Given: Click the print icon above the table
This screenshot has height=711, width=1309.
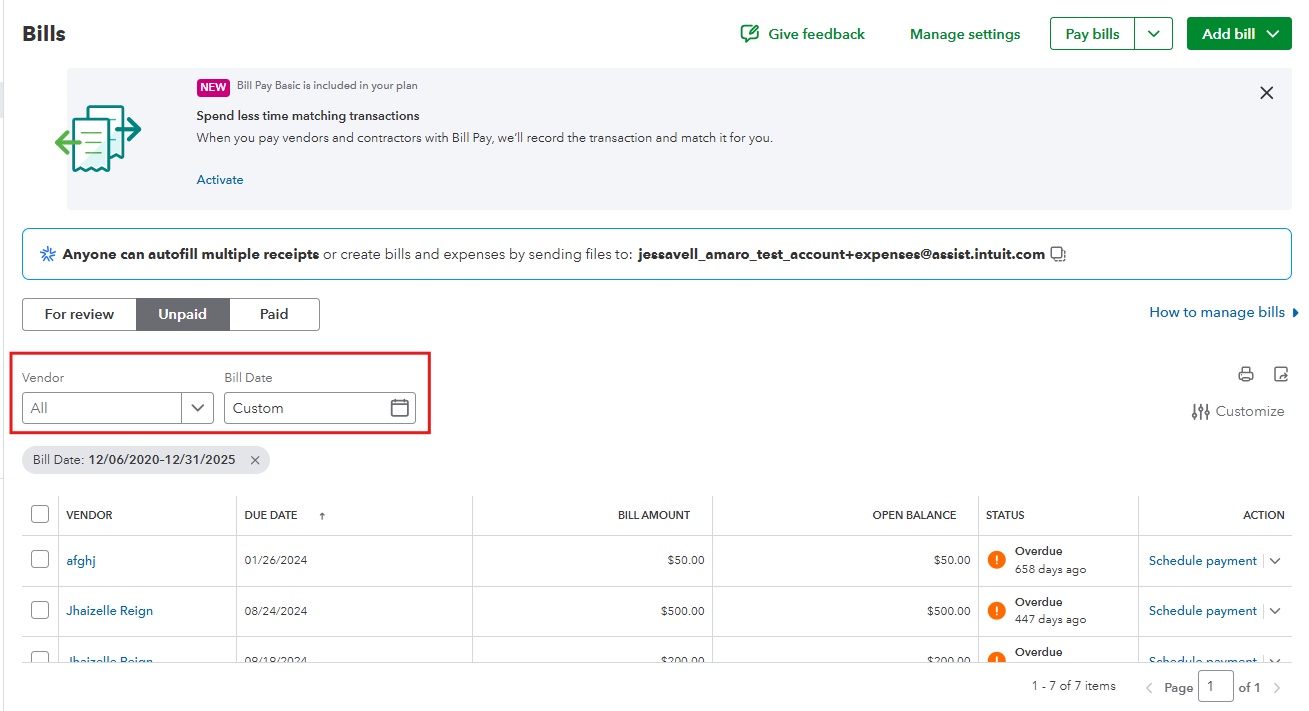Looking at the screenshot, I should pos(1245,374).
